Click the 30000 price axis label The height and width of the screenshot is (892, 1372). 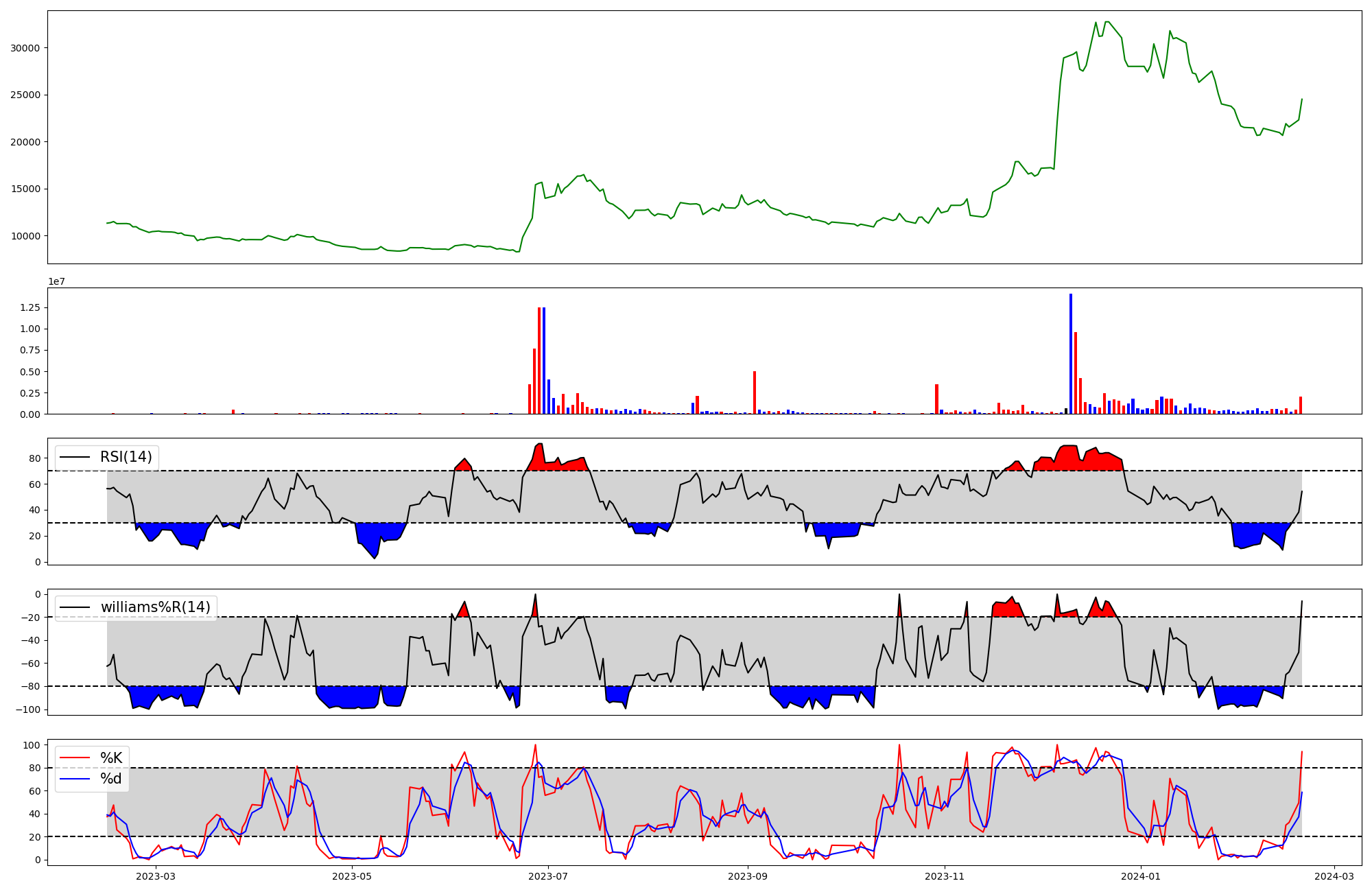tap(25, 48)
